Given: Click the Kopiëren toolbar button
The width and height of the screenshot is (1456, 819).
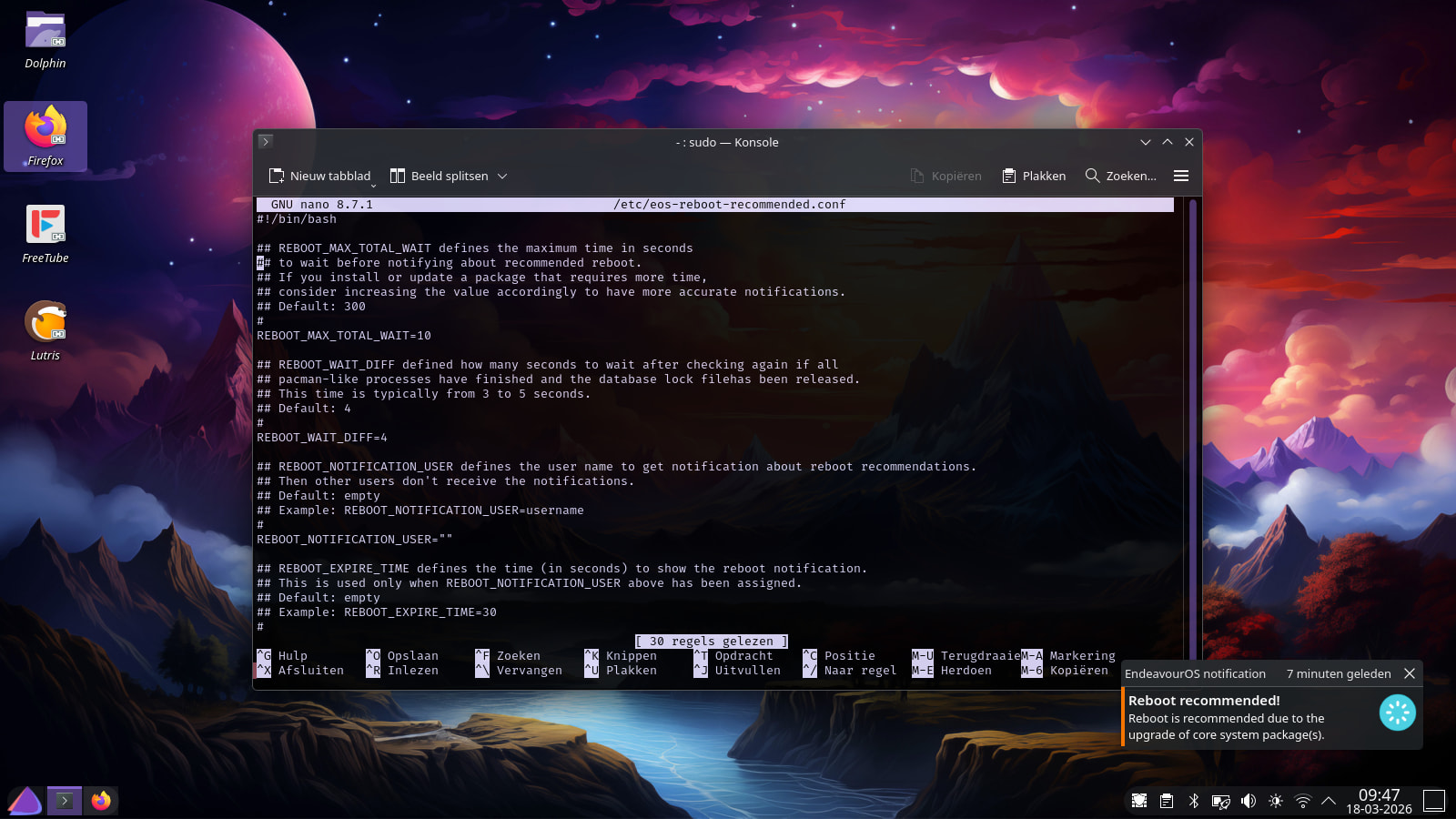Looking at the screenshot, I should click(945, 176).
